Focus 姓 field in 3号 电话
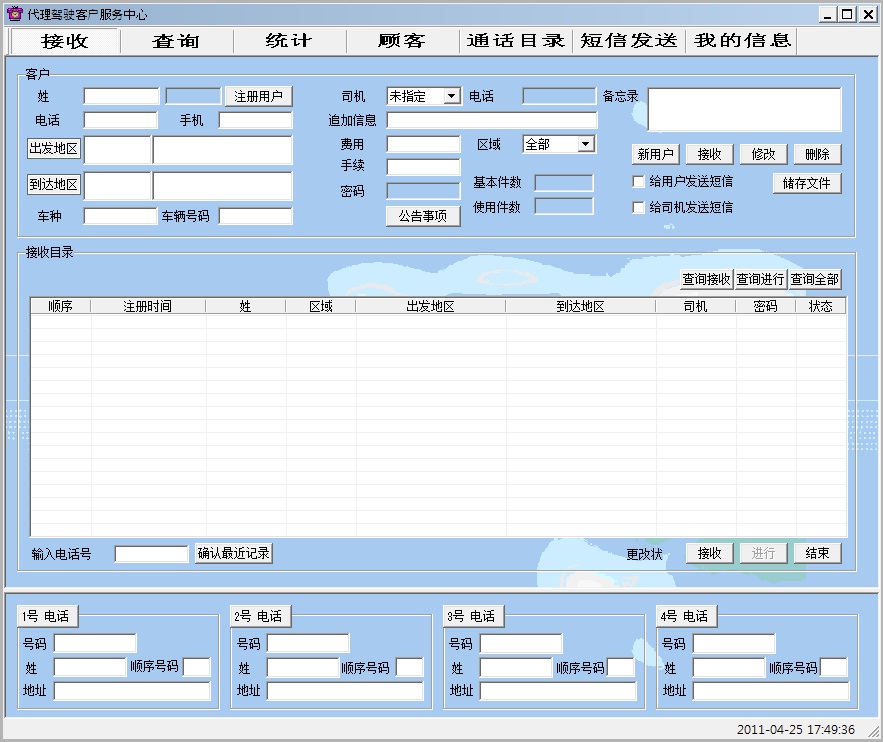 [516, 668]
